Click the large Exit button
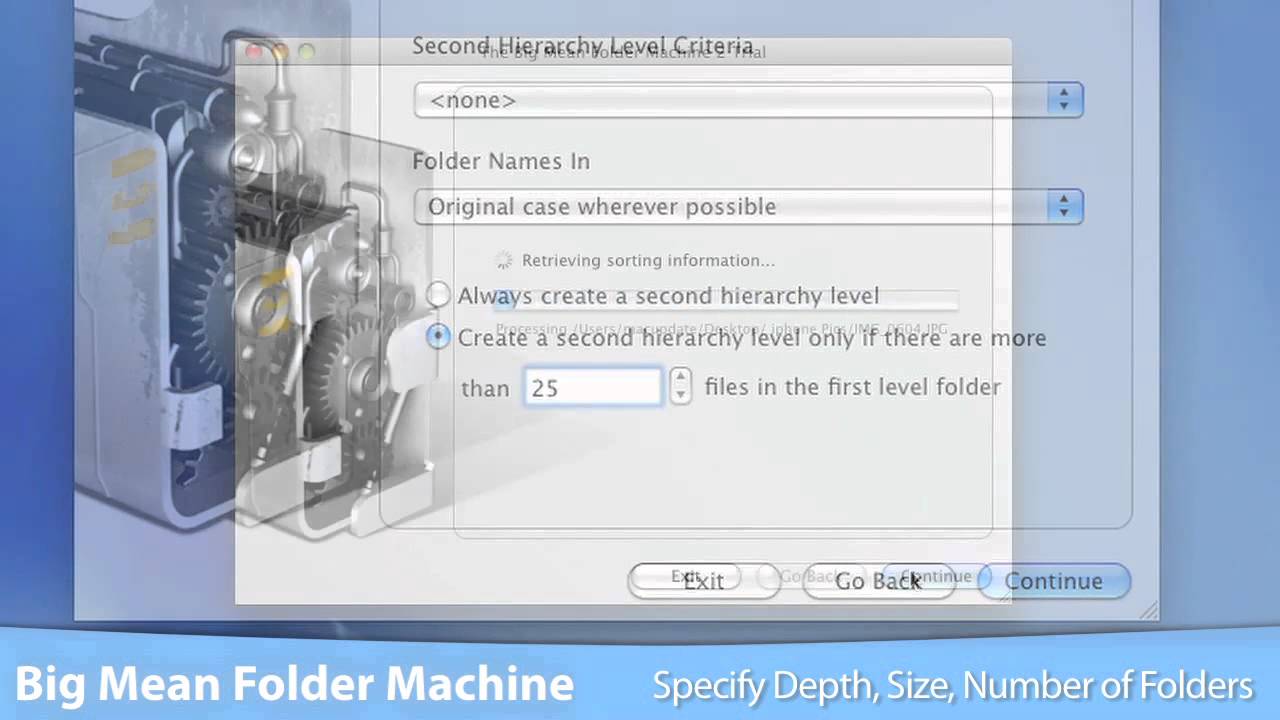The width and height of the screenshot is (1280, 720). (x=704, y=581)
